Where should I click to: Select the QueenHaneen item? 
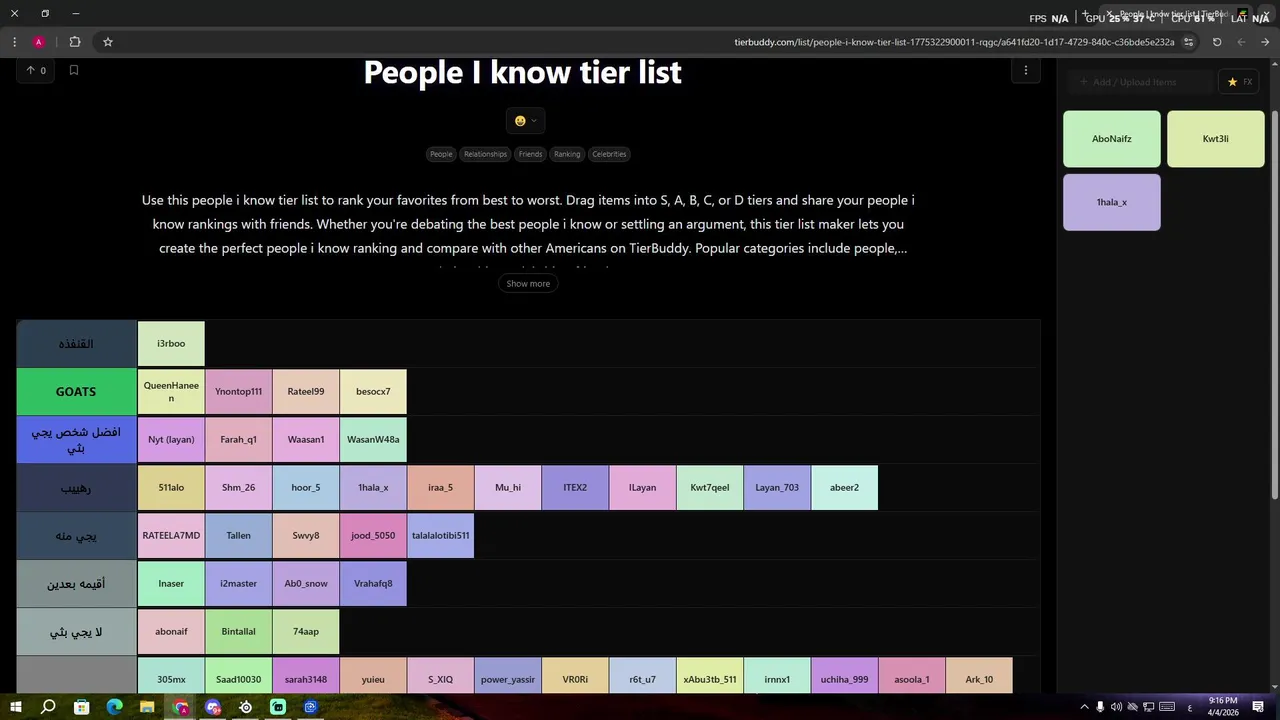(171, 392)
